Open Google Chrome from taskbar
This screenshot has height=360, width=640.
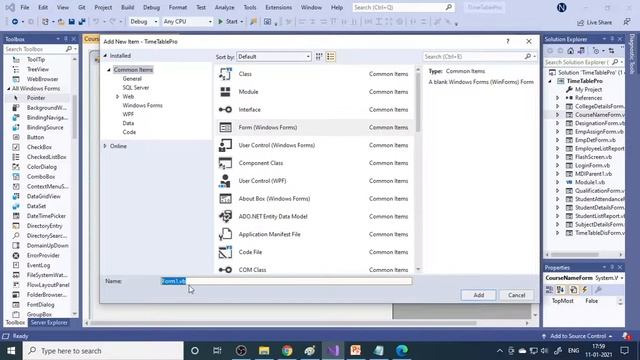tap(287, 351)
